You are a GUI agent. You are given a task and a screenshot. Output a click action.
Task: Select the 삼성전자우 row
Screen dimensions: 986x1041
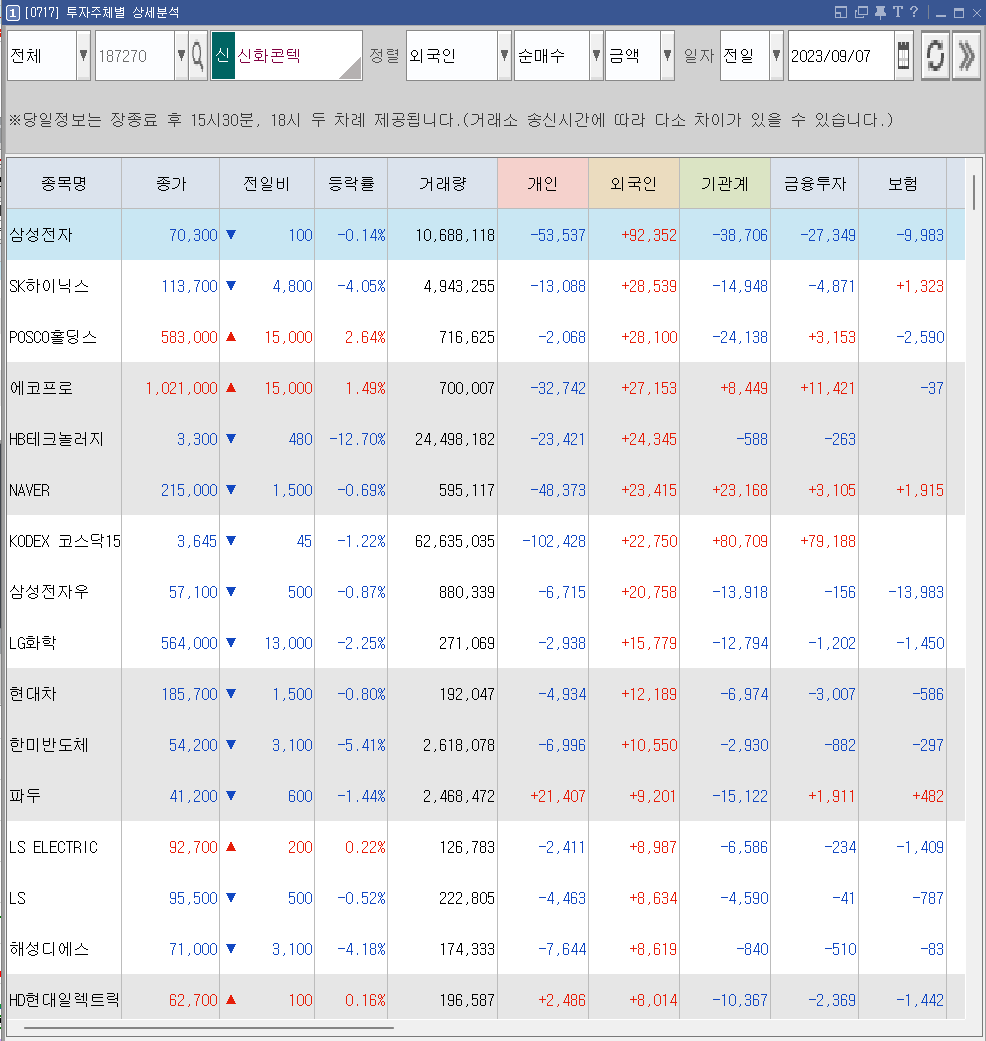485,592
